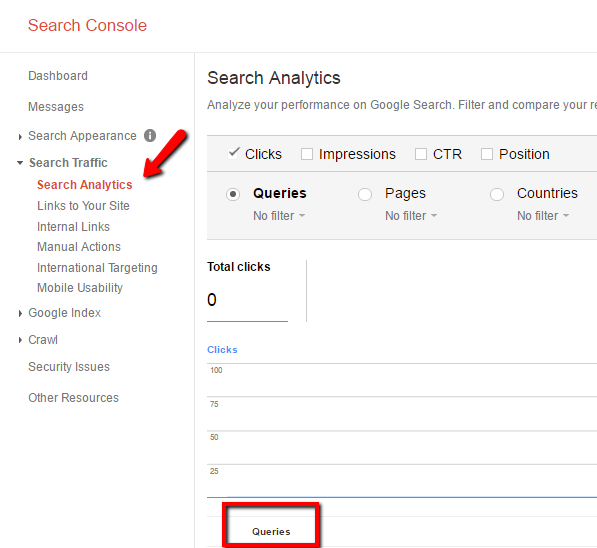The width and height of the screenshot is (597, 548).
Task: Click the 25 chart axis label
Action: pos(214,471)
